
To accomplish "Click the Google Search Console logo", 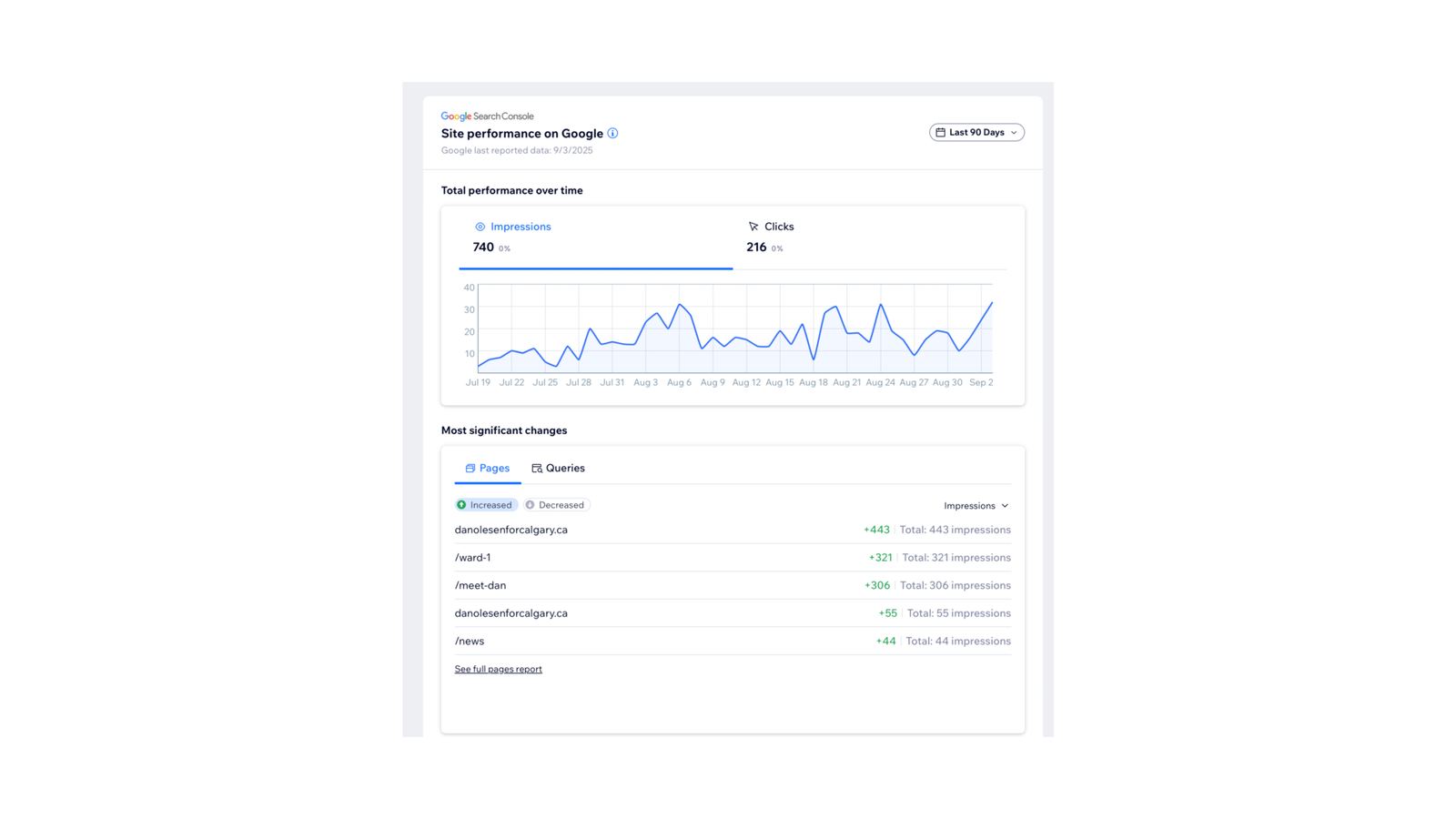I will click(x=487, y=116).
